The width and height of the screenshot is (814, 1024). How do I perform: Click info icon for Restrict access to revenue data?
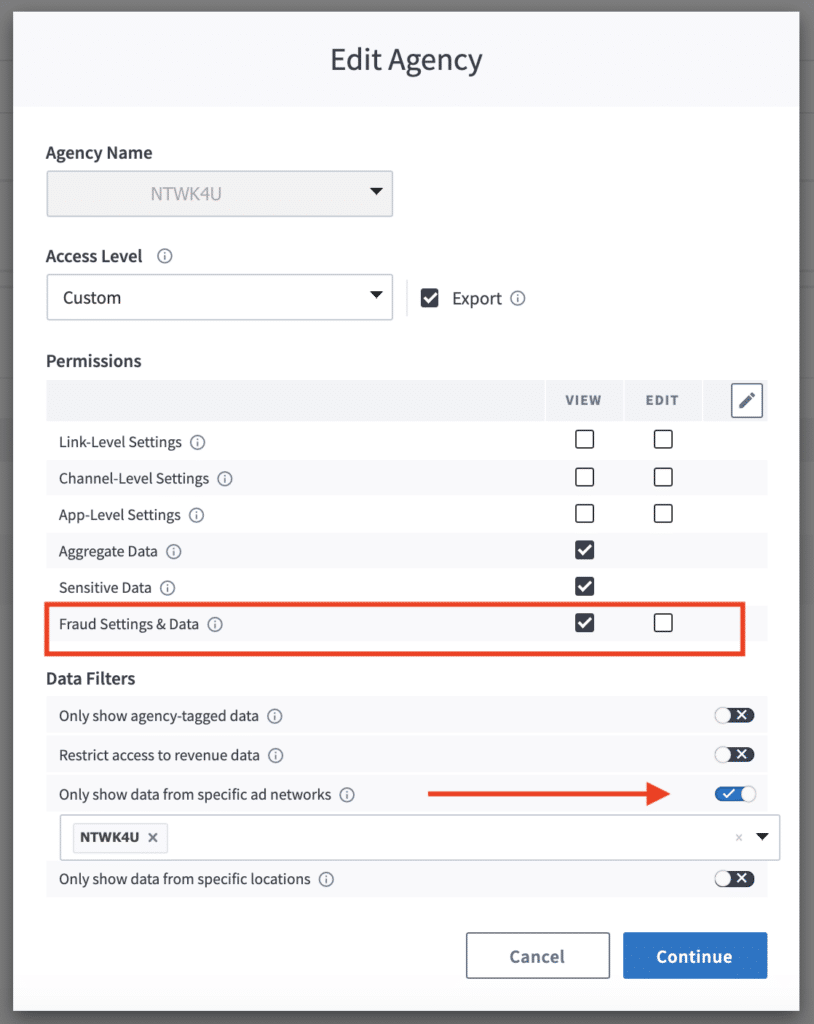point(276,756)
